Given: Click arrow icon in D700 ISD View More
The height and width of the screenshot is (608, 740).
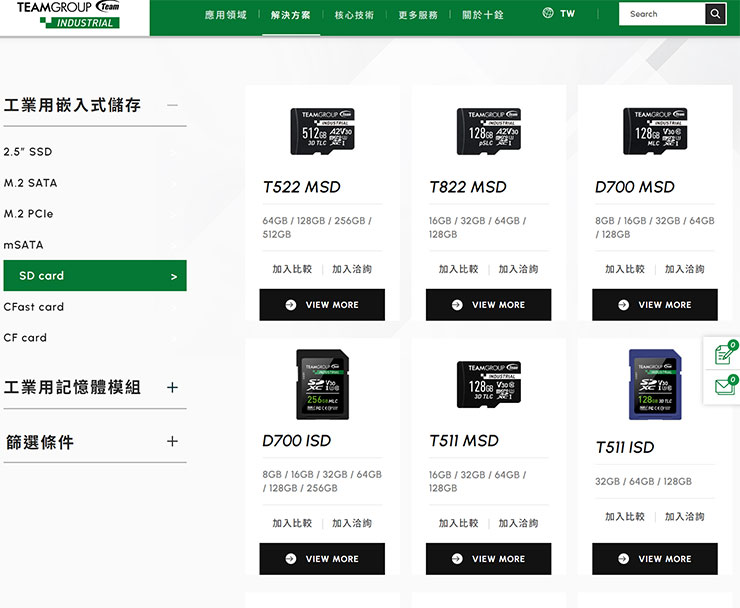Looking at the screenshot, I should click(x=291, y=559).
